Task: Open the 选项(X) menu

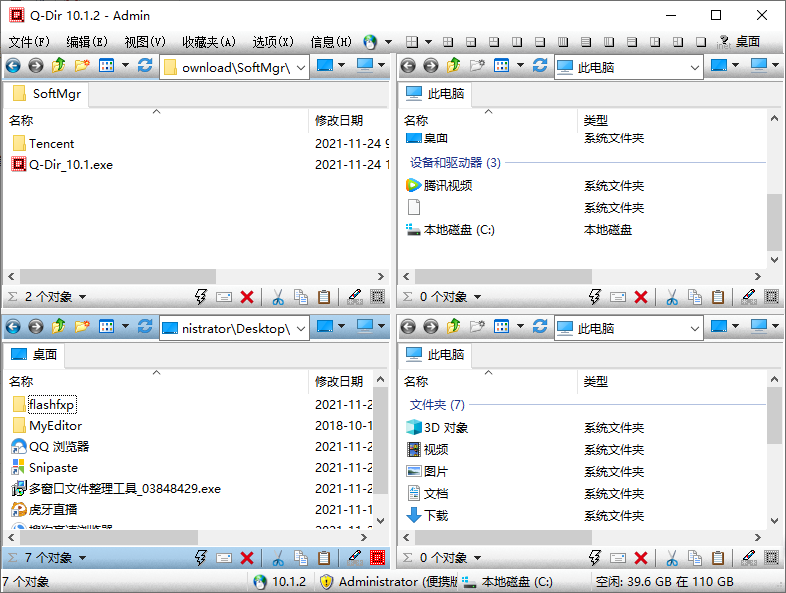Action: click(x=273, y=42)
